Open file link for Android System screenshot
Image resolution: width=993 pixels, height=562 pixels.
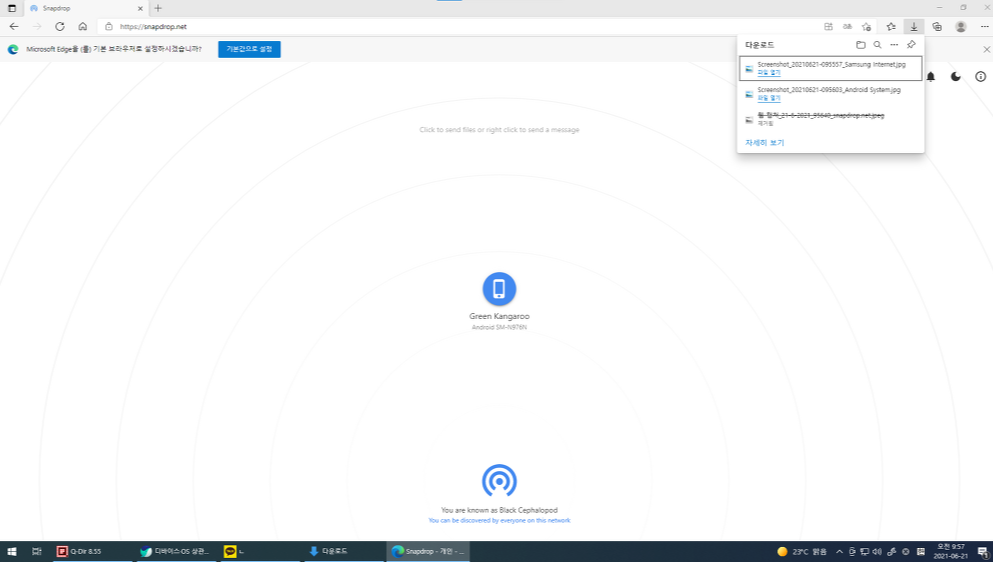(x=769, y=98)
